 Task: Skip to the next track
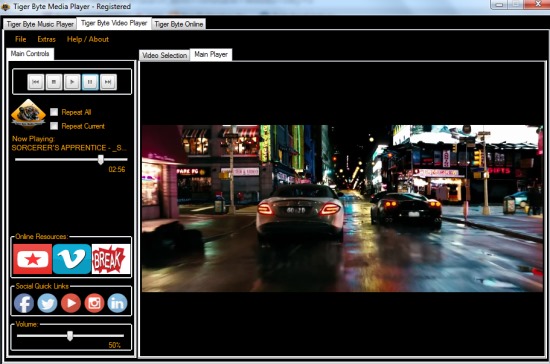108,82
